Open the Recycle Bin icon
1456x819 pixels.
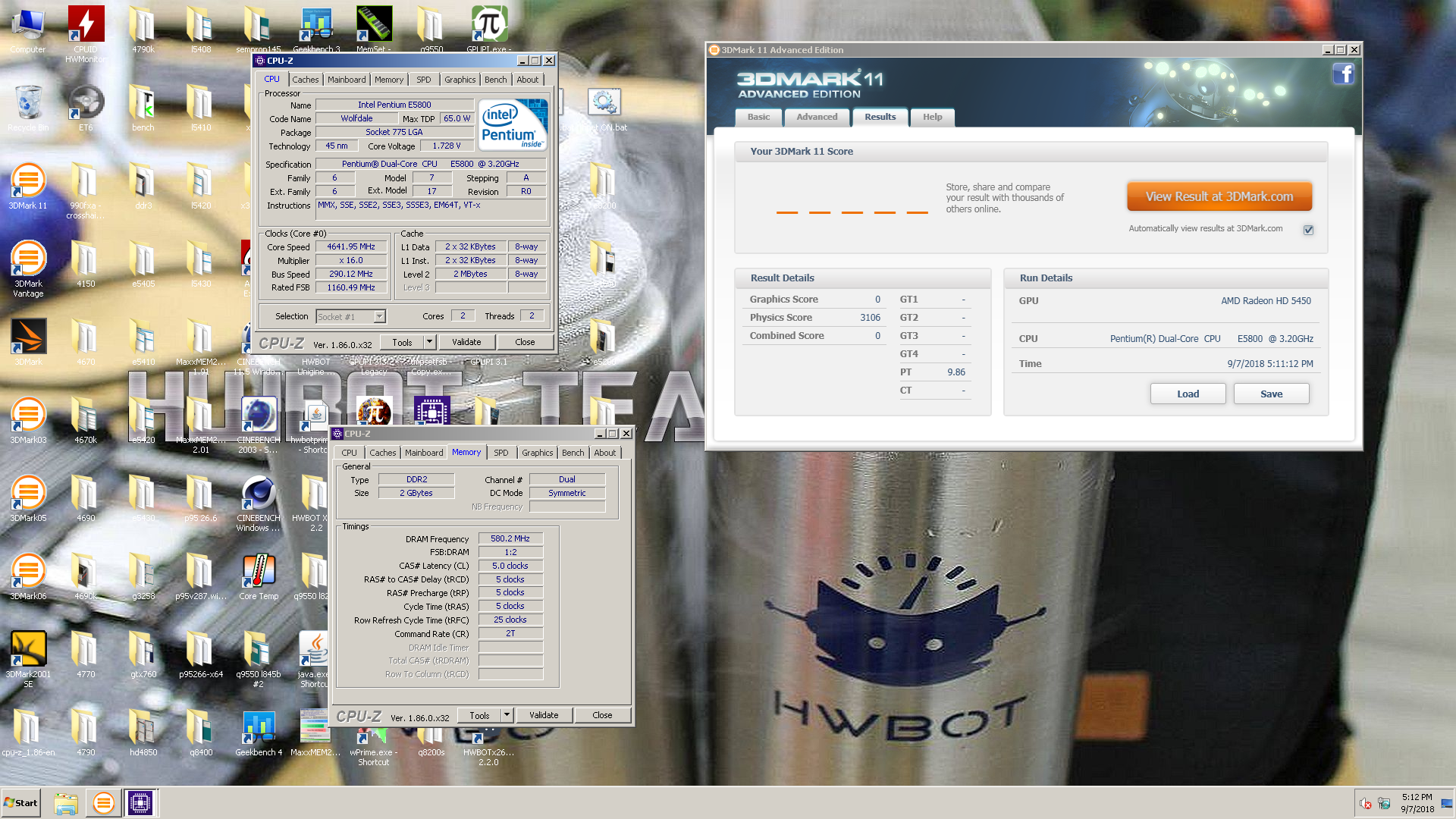28,108
